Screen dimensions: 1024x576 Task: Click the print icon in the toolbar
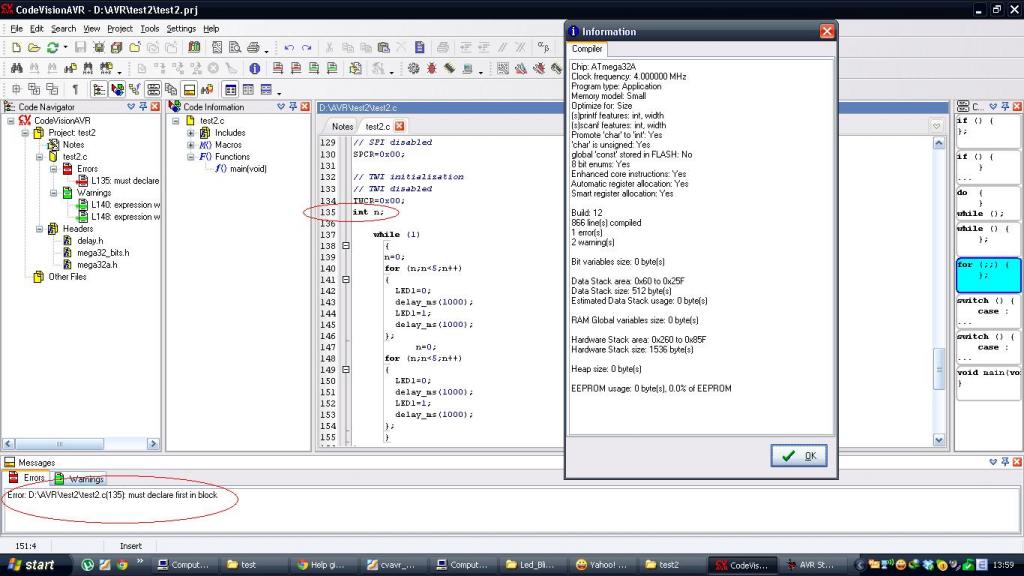(x=253, y=48)
